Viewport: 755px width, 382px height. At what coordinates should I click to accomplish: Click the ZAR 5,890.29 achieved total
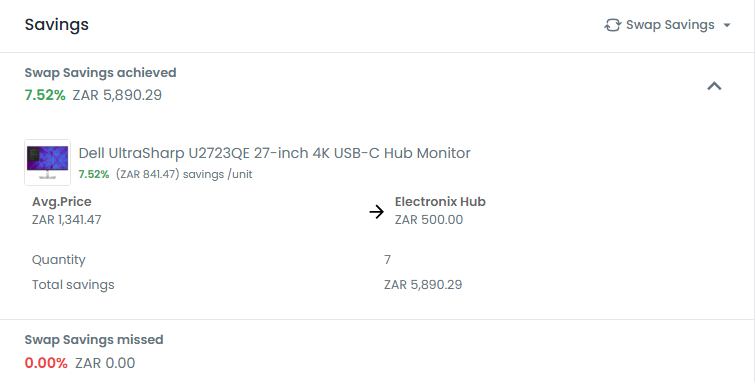(x=117, y=95)
